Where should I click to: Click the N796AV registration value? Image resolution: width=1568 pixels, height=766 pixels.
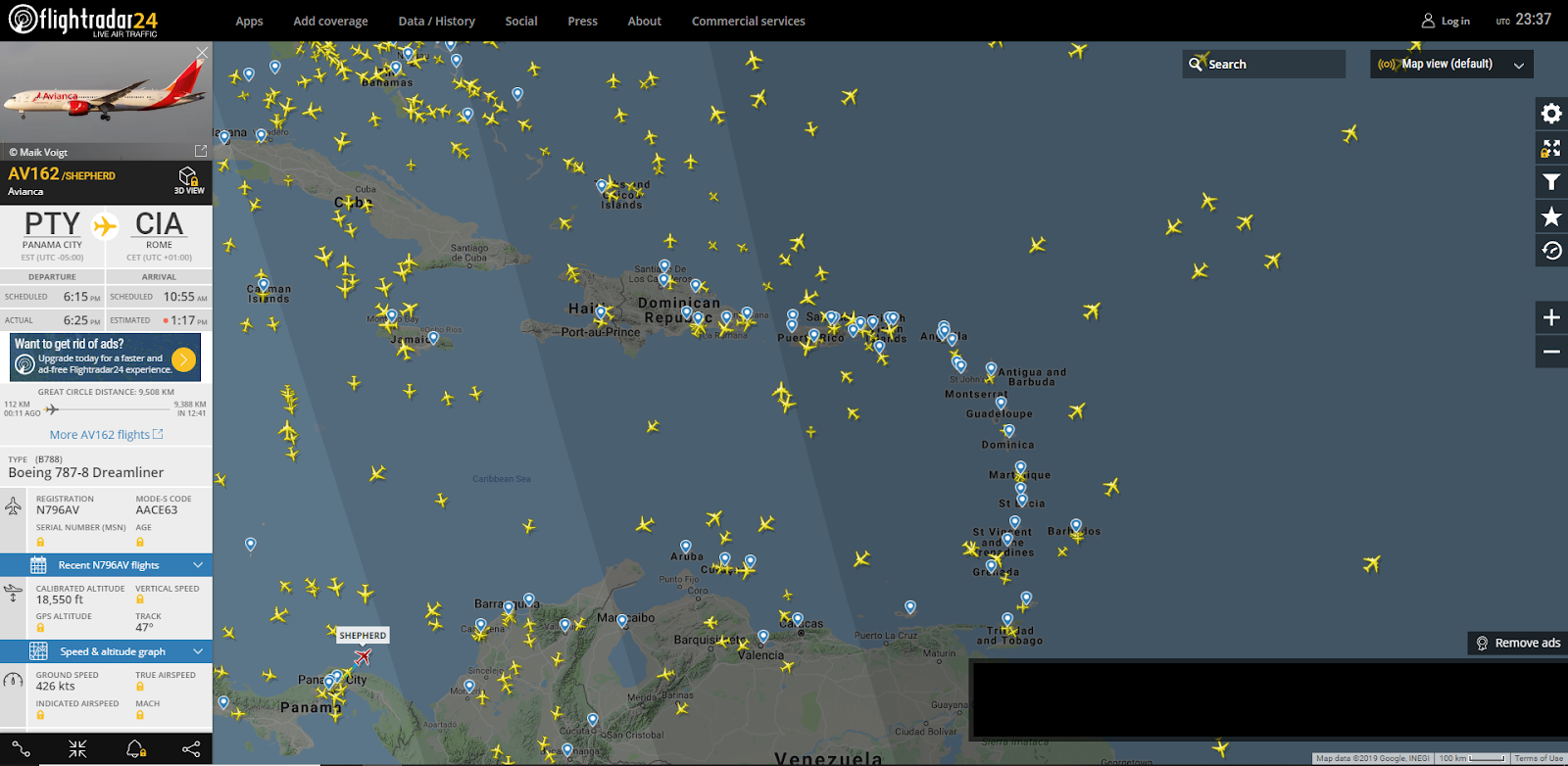(x=58, y=510)
